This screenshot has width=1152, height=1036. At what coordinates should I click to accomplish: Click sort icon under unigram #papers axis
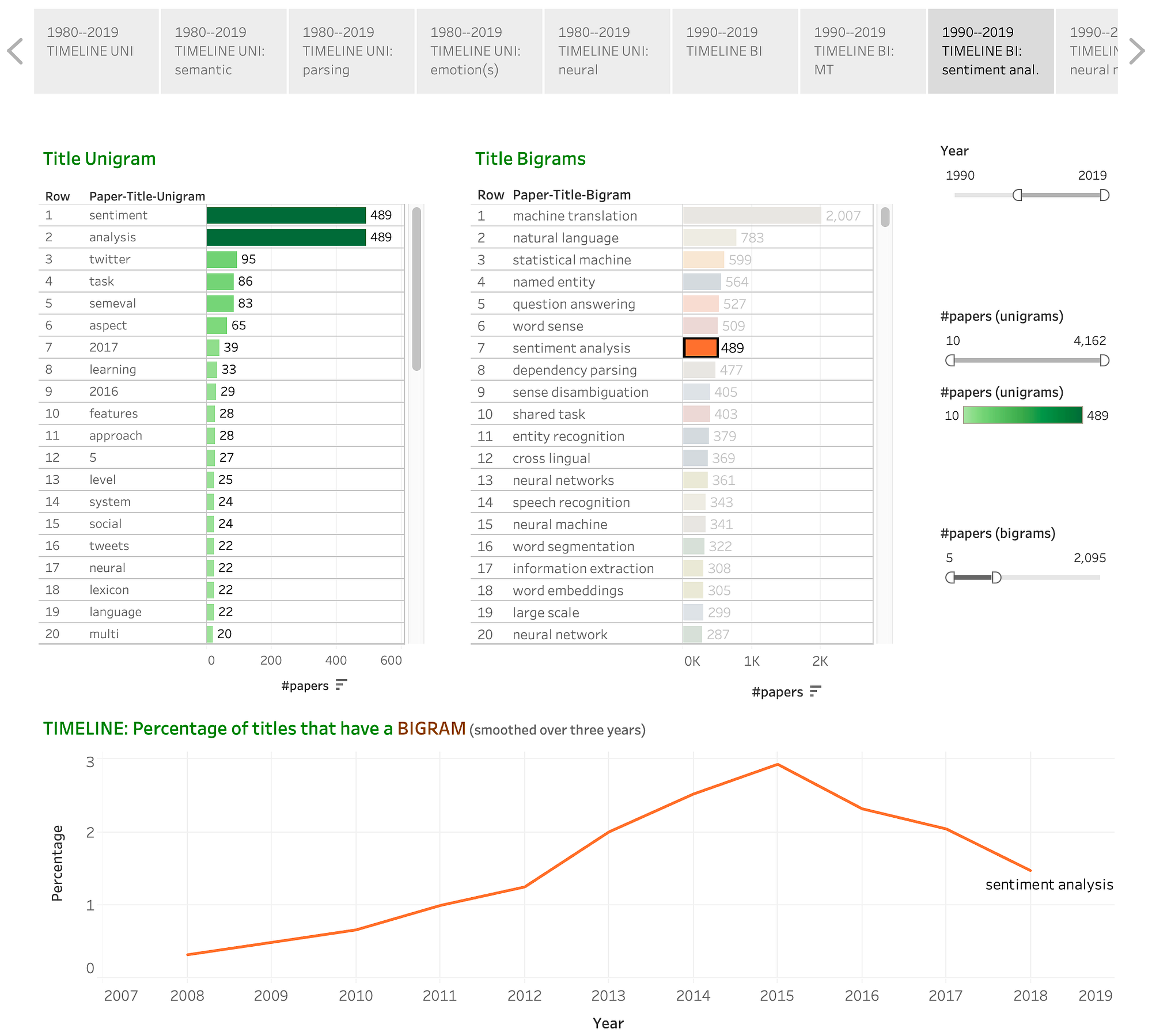click(x=341, y=685)
